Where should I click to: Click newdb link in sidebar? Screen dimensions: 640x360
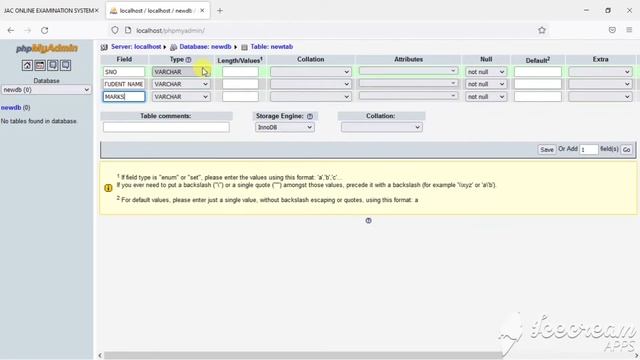(11, 108)
